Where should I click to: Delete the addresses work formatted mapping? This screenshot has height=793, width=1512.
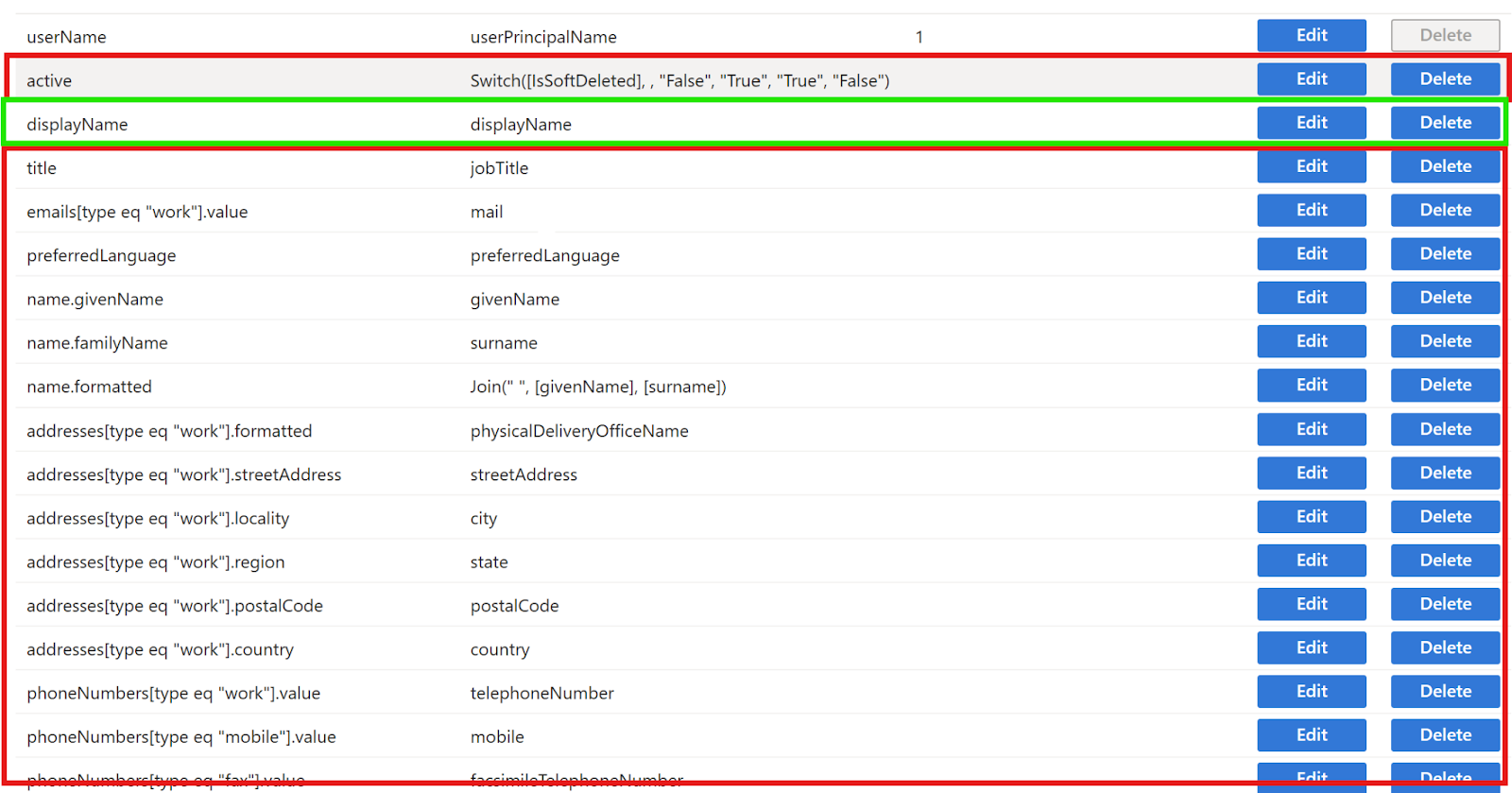(x=1445, y=429)
